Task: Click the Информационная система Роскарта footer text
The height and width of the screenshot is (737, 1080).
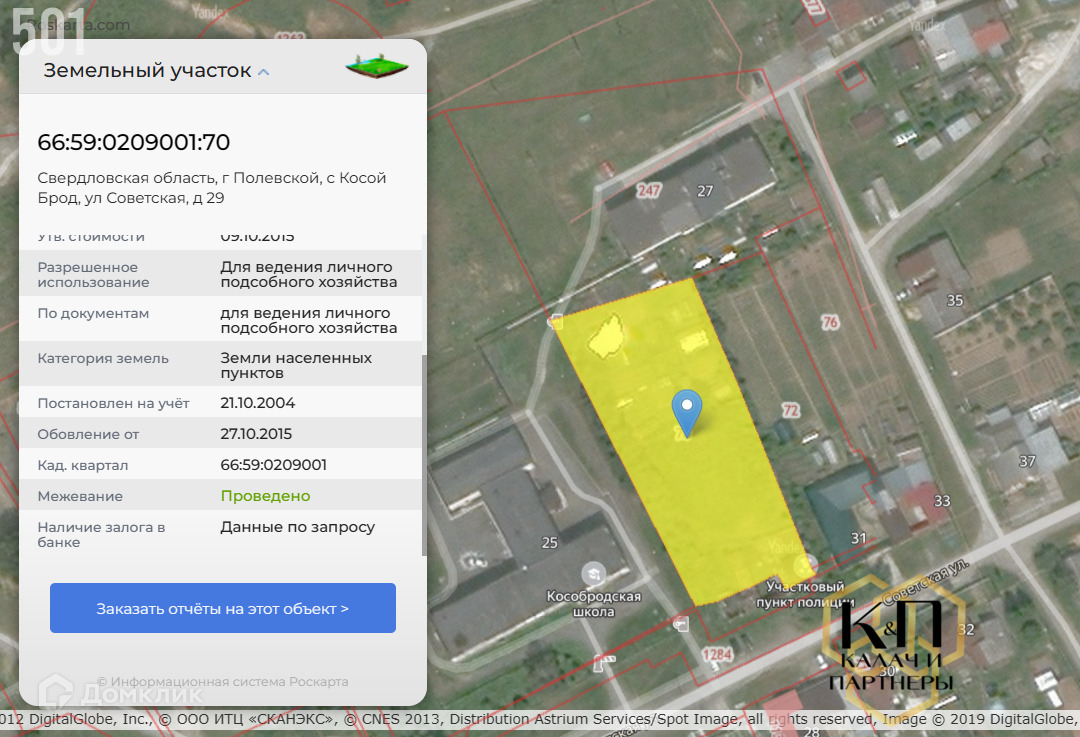Action: [222, 681]
